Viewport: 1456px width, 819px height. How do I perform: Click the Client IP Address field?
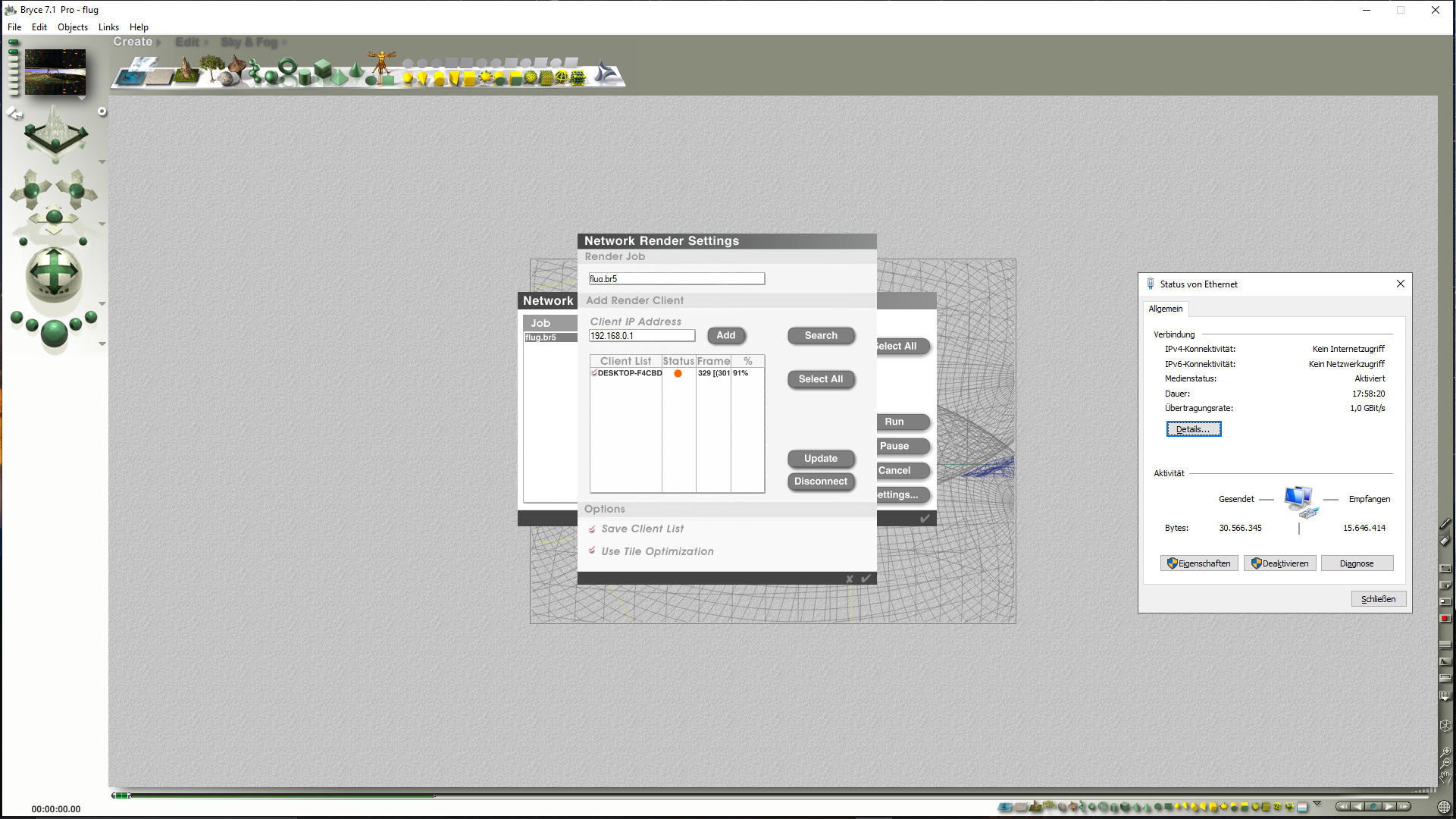[x=641, y=336]
